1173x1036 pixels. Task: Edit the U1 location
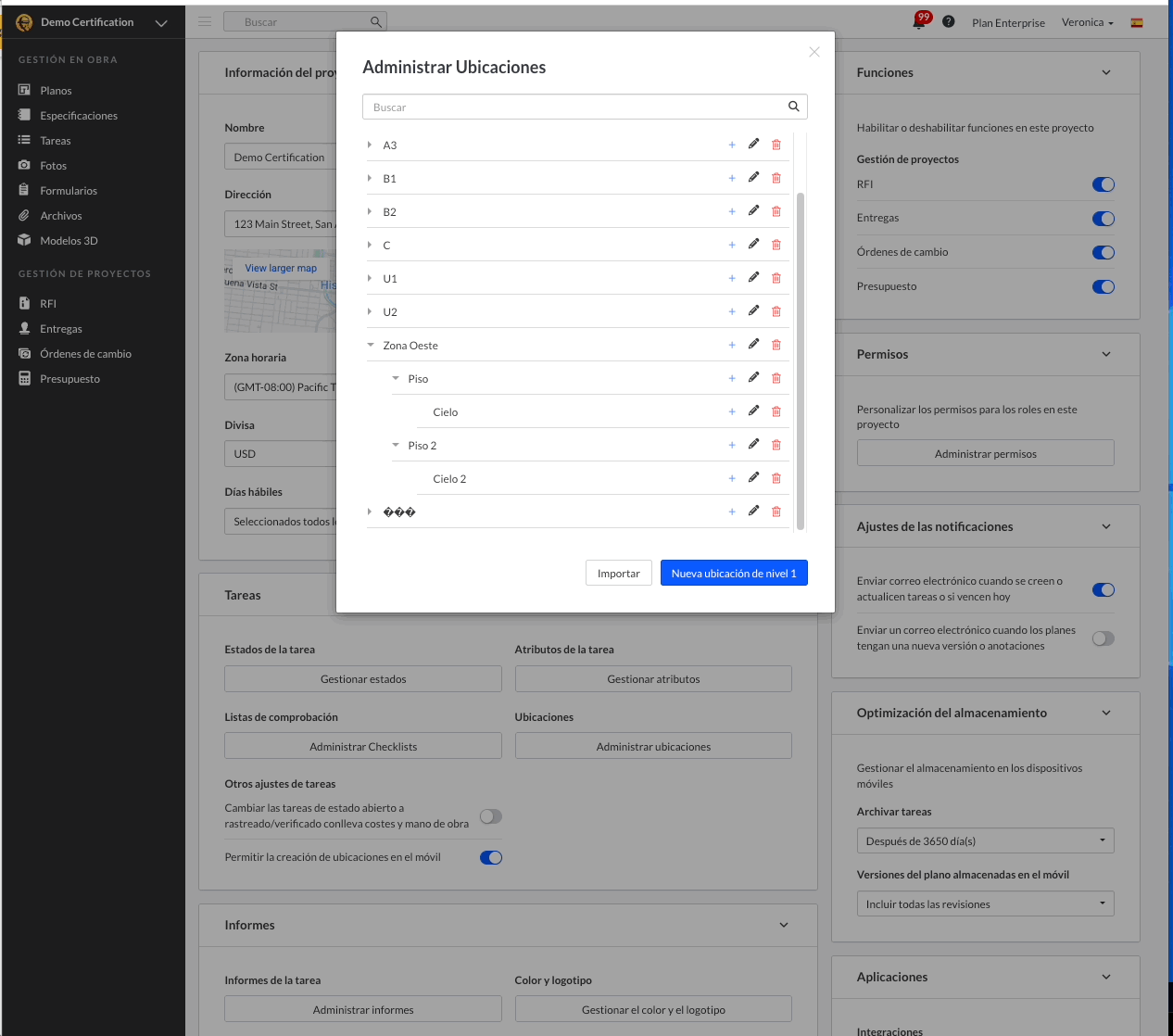point(754,277)
